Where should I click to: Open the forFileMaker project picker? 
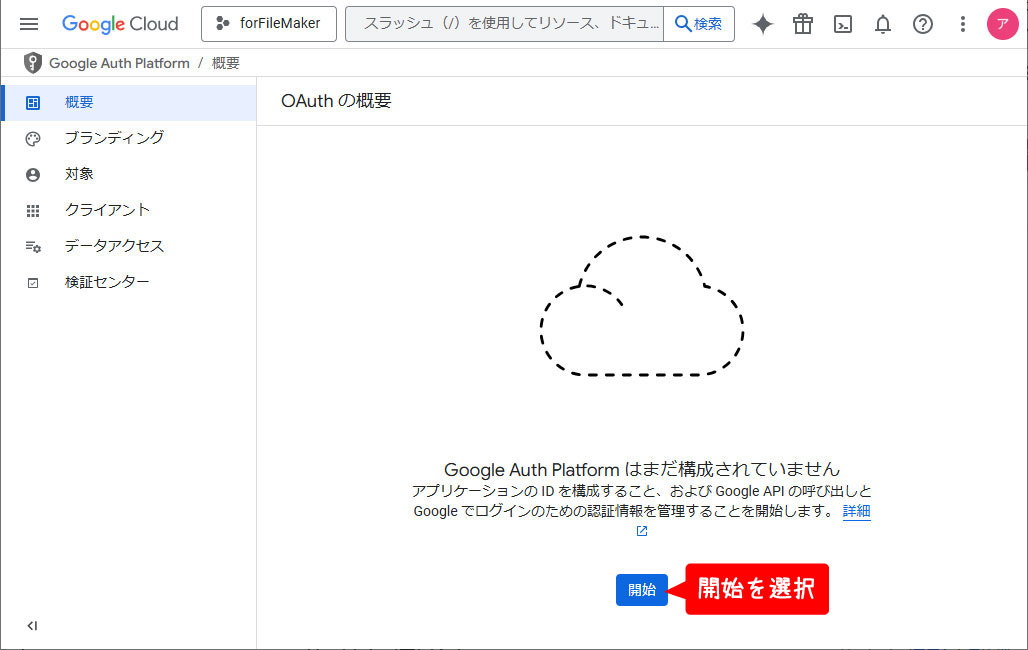point(269,24)
